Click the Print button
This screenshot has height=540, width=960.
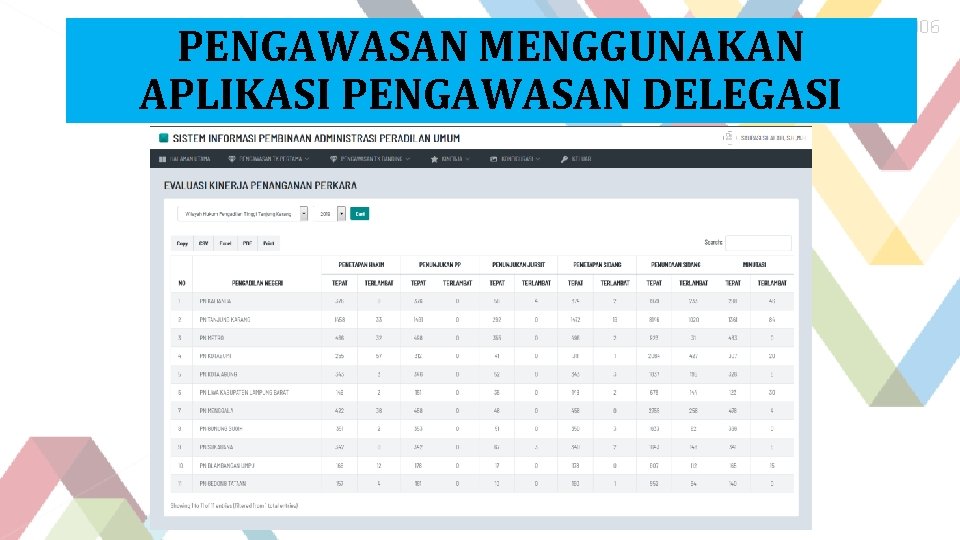pos(268,243)
